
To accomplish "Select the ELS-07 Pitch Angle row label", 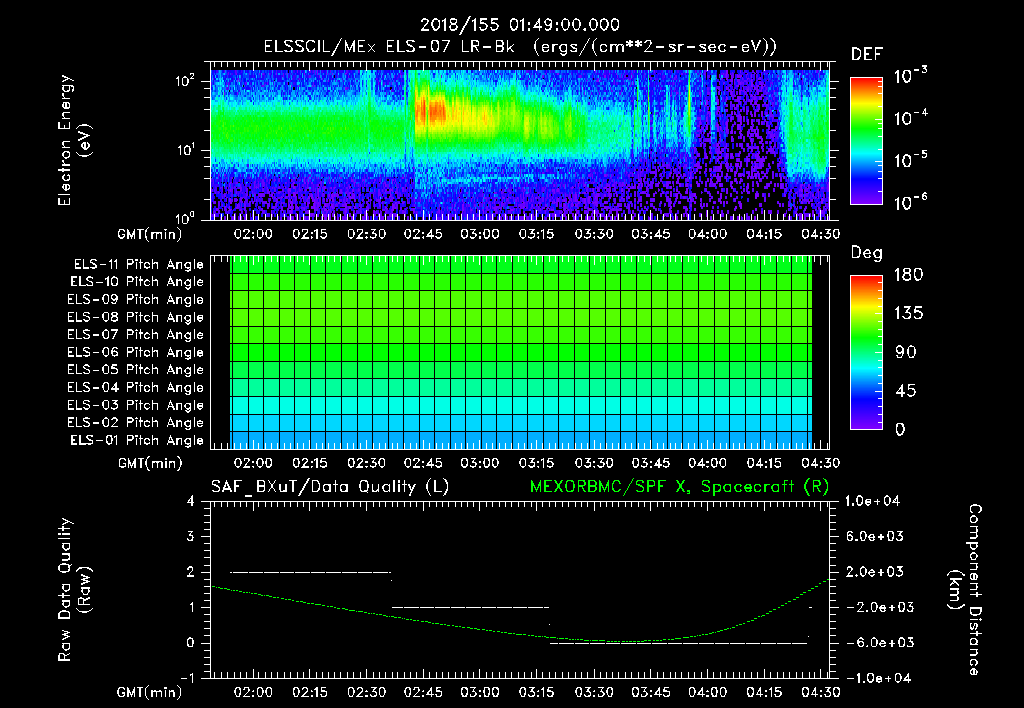I will click(135, 334).
